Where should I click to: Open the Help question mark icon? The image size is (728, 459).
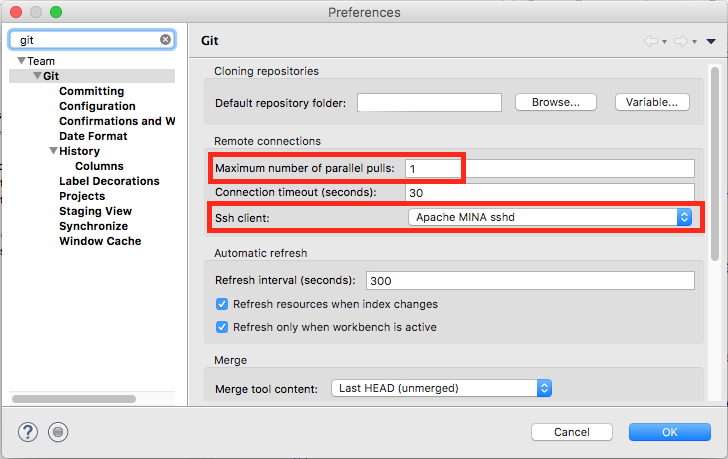[28, 432]
